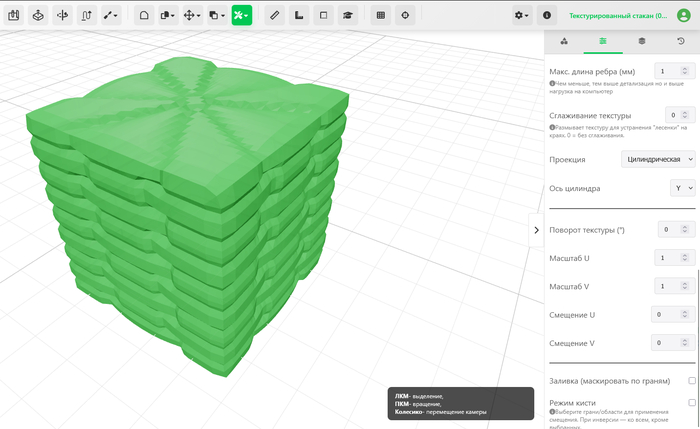Screen dimensions: 700x429
Task: Click the square frame toolbar icon
Action: click(x=323, y=15)
